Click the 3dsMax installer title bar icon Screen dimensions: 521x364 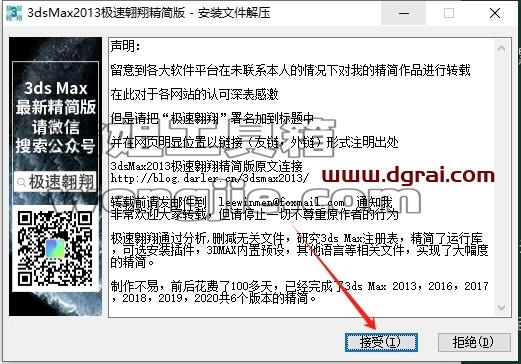pyautogui.click(x=14, y=13)
